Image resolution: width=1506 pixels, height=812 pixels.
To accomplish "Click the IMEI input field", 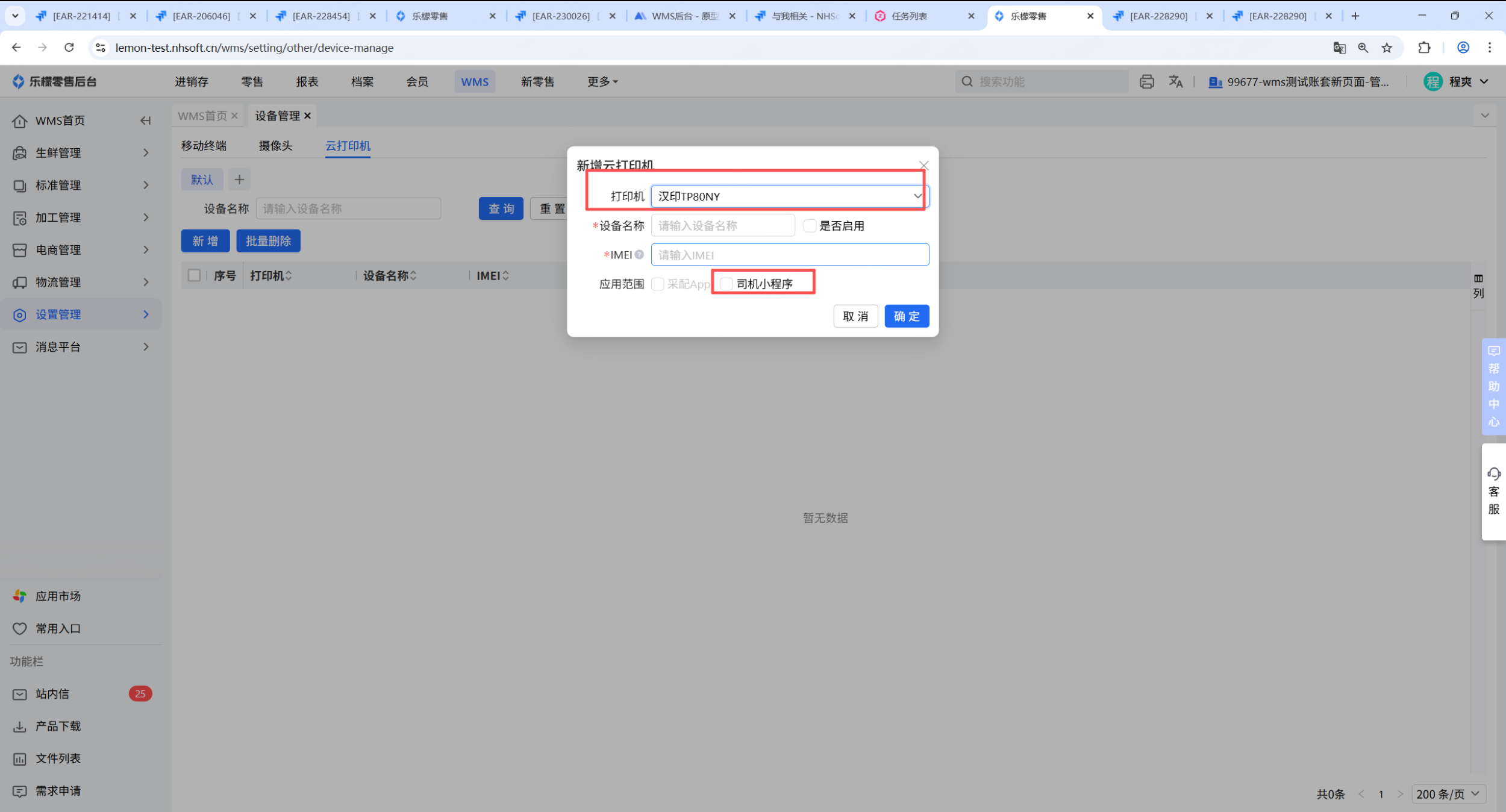I will [789, 255].
